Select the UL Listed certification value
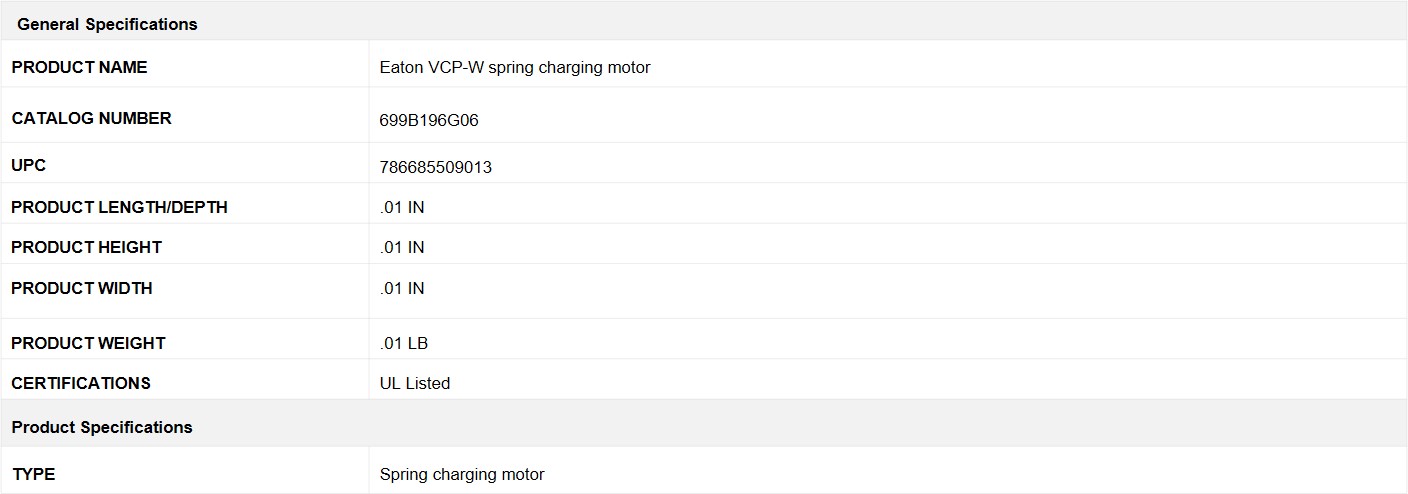1408x494 pixels. (x=415, y=383)
